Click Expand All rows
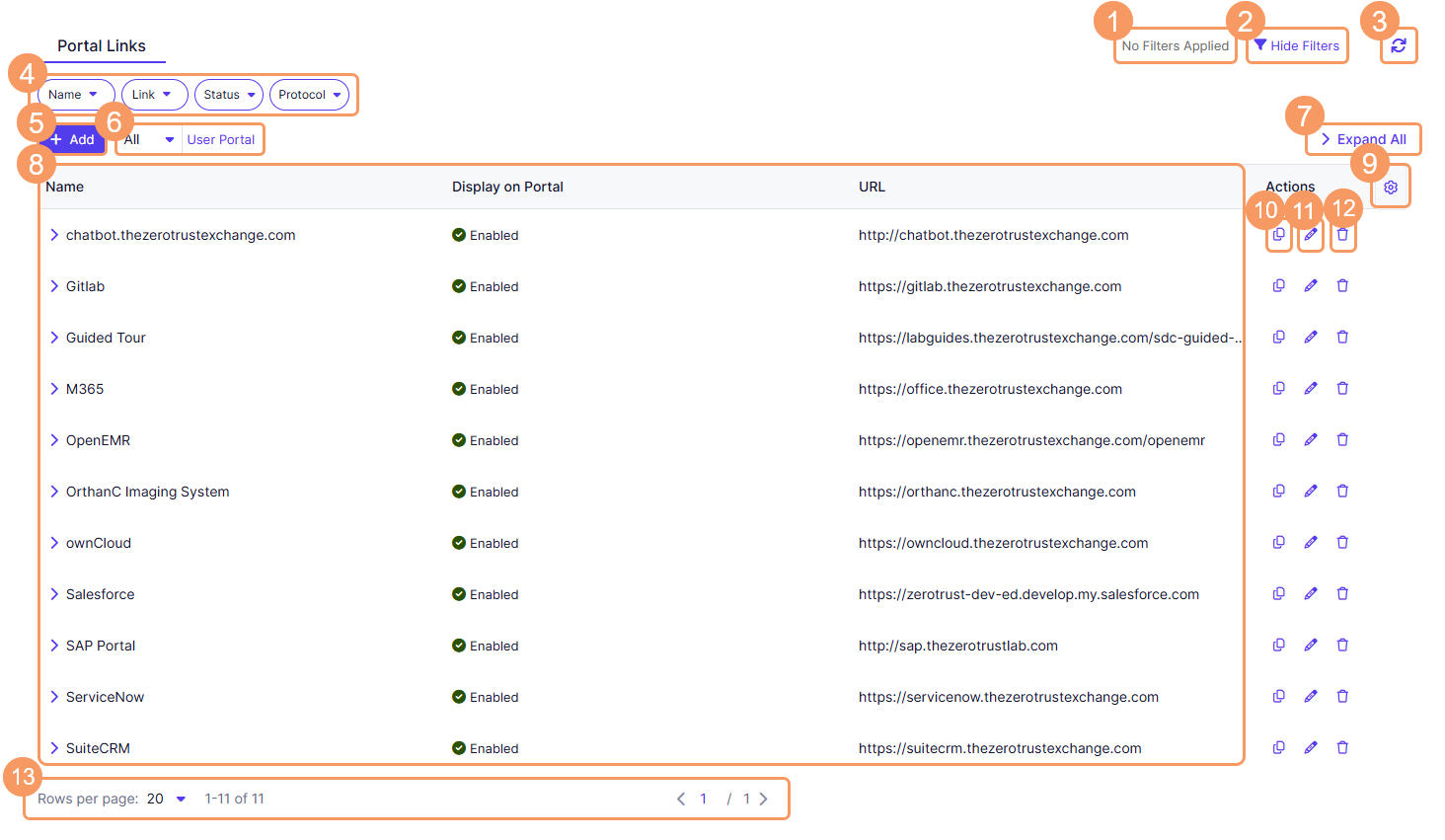1445x840 pixels. (x=1364, y=139)
